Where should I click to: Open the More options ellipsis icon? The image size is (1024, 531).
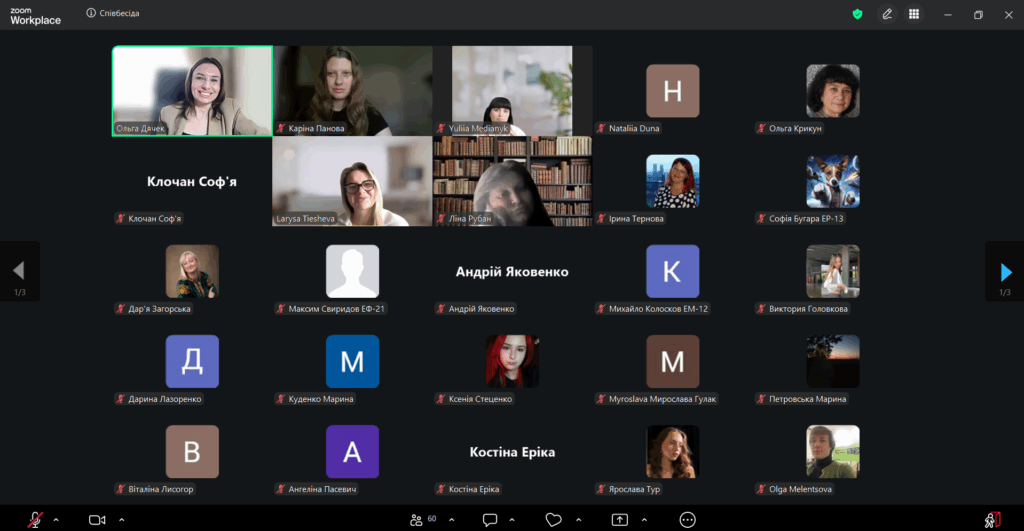688,520
